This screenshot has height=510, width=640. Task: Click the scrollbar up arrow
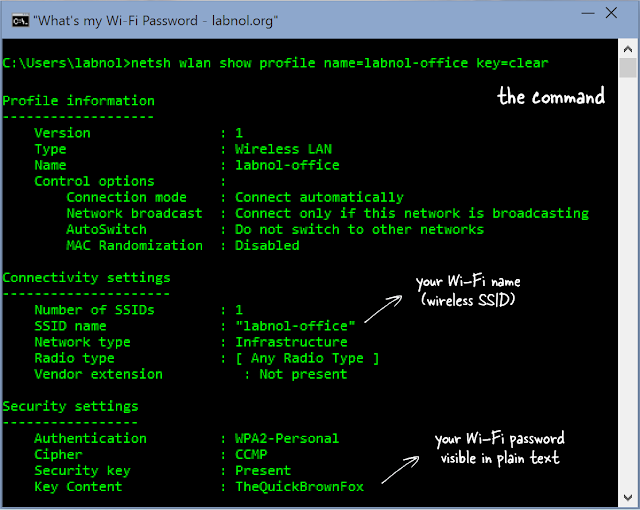point(628,48)
